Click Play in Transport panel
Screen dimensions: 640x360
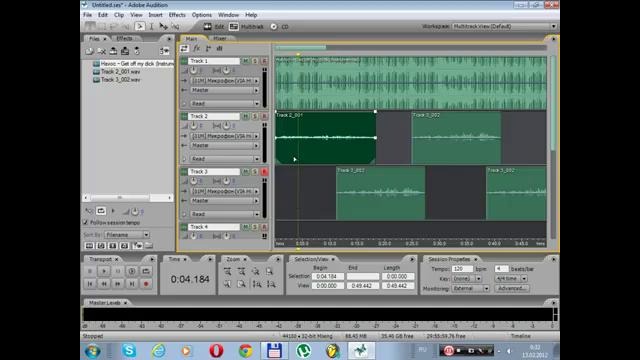(104, 271)
